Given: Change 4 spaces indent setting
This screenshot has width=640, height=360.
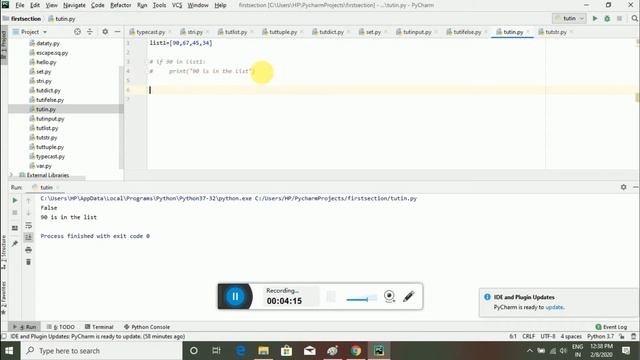Looking at the screenshot, I should (571, 336).
